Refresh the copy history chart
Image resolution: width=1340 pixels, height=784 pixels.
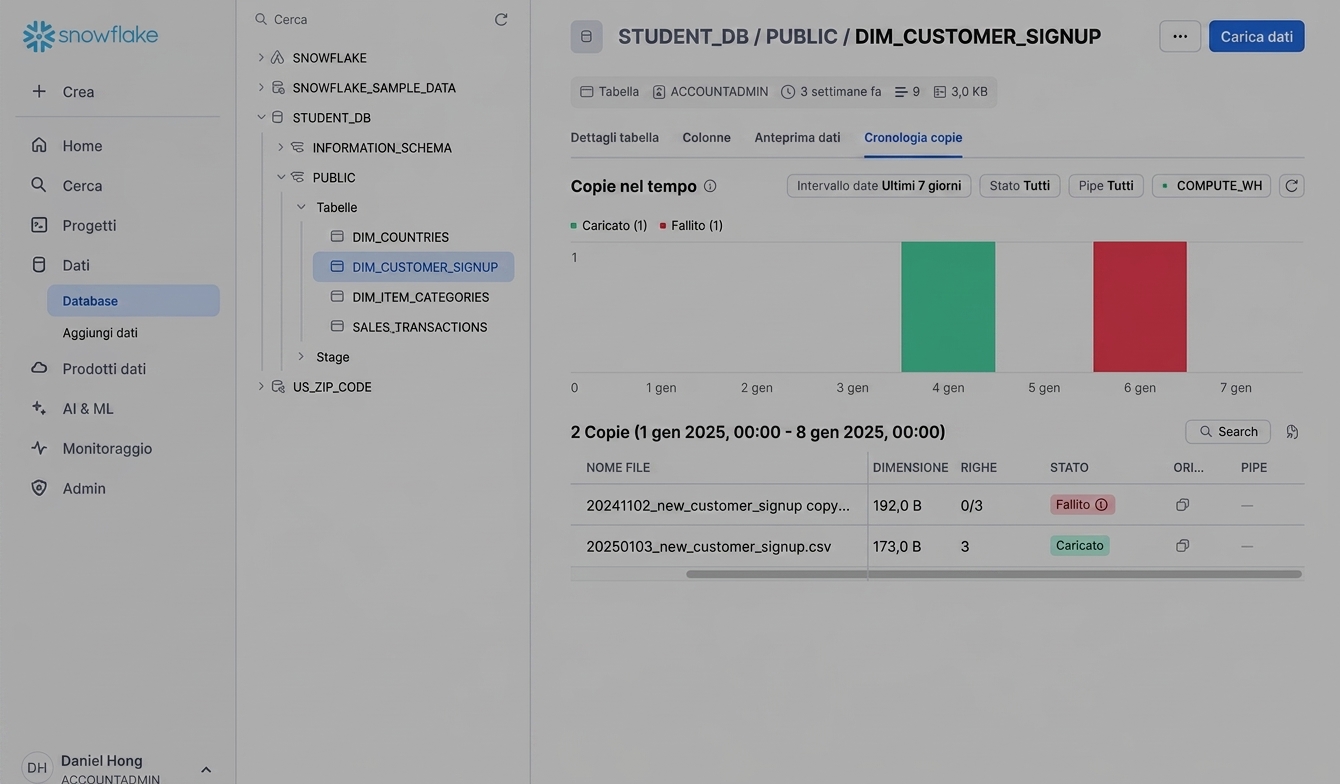pyautogui.click(x=1291, y=186)
